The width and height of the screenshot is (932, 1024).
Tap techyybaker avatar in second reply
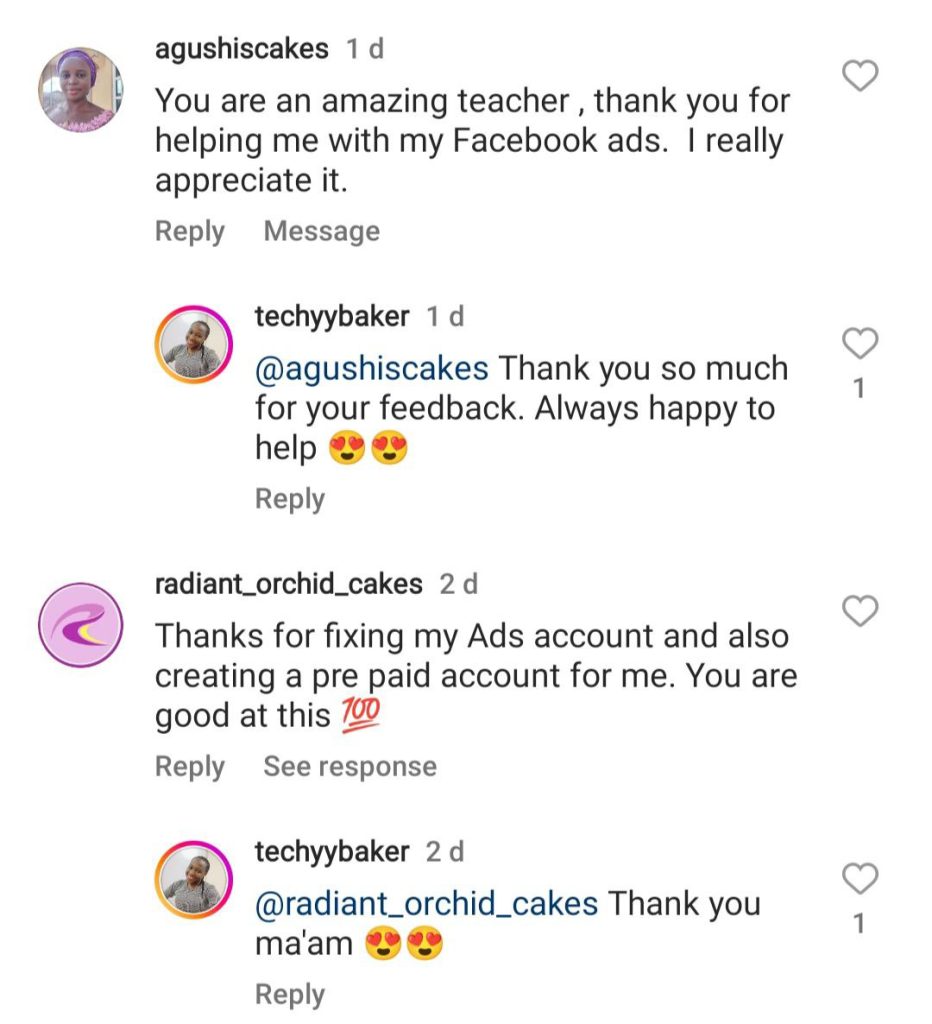pos(194,880)
